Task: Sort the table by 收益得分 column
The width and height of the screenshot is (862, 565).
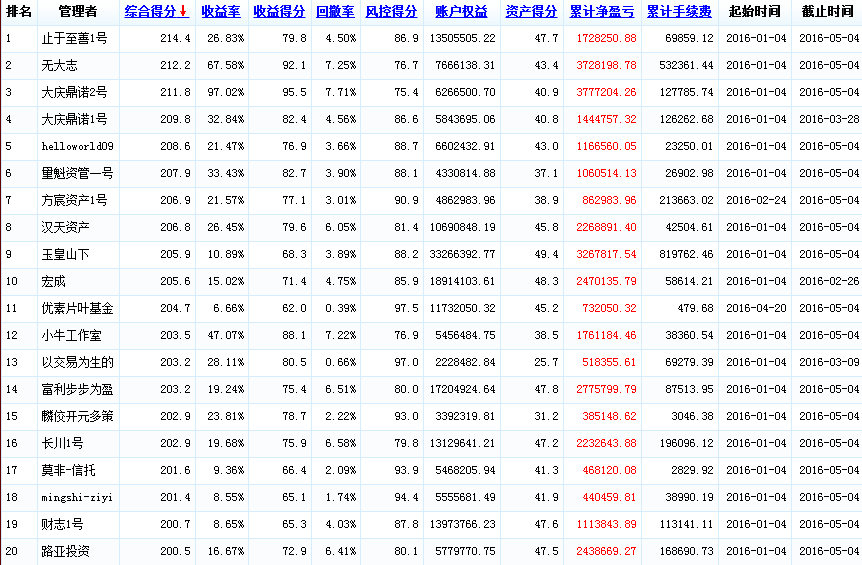Action: (x=279, y=12)
